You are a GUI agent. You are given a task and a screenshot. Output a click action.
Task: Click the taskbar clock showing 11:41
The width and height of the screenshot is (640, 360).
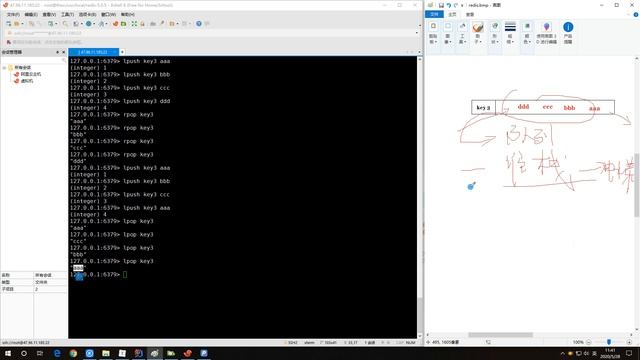pyautogui.click(x=610, y=353)
